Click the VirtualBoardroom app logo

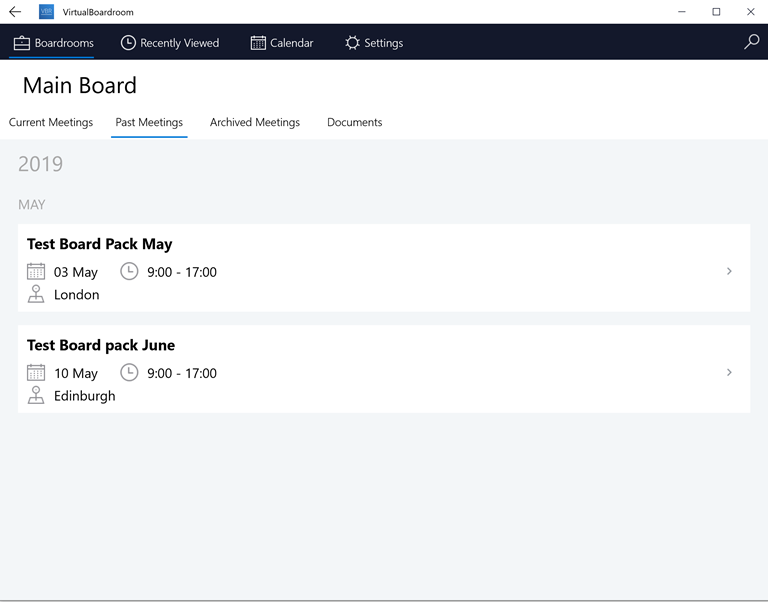47,12
